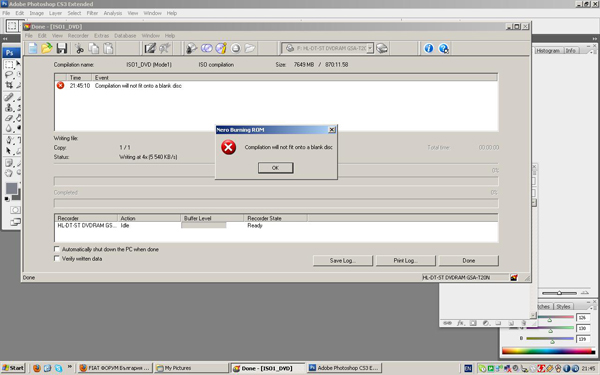This screenshot has height=375, width=600.
Task: Select Photoshop's Blur tool
Action: pos(9,129)
